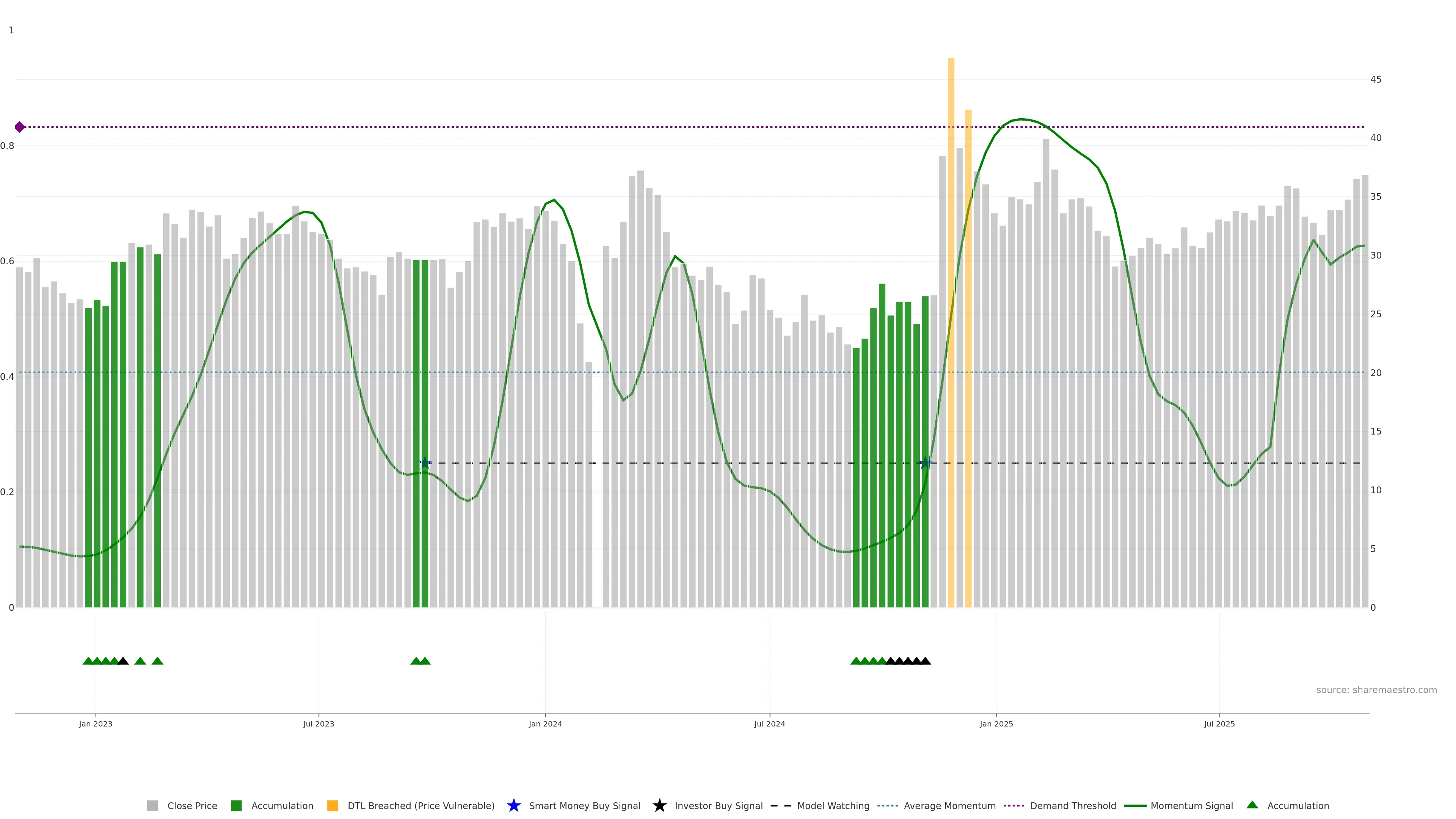
Task: Click the black Investor Buy Signal star in legend
Action: [x=659, y=805]
